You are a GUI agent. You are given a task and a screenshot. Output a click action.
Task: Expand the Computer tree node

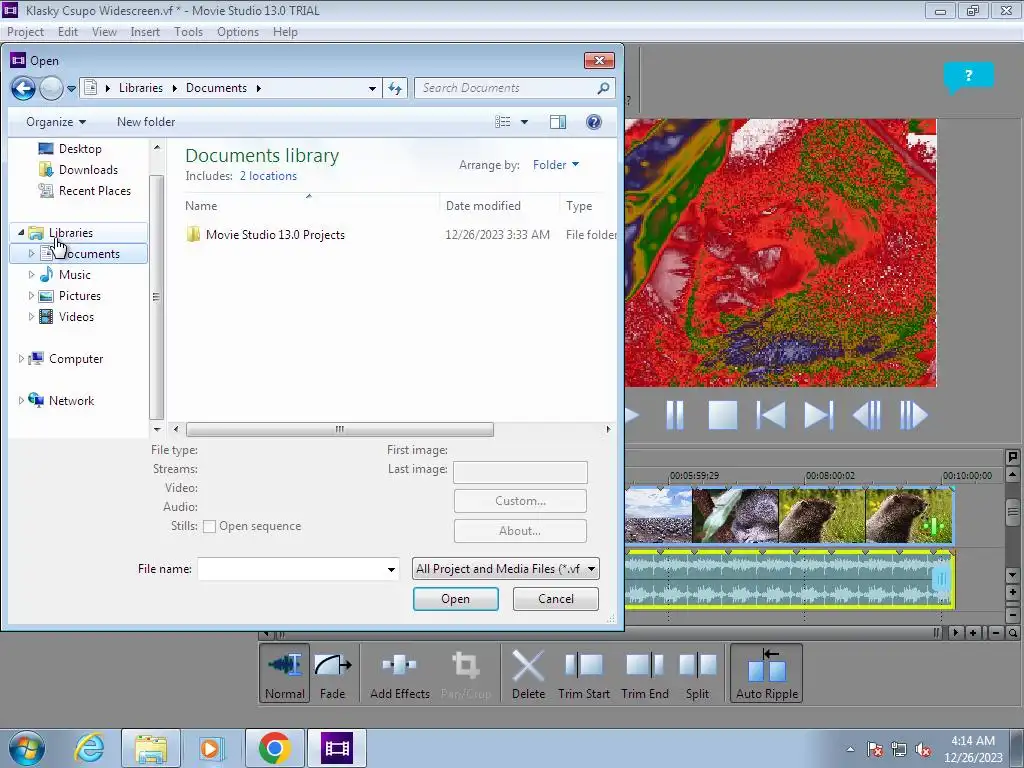coord(21,359)
